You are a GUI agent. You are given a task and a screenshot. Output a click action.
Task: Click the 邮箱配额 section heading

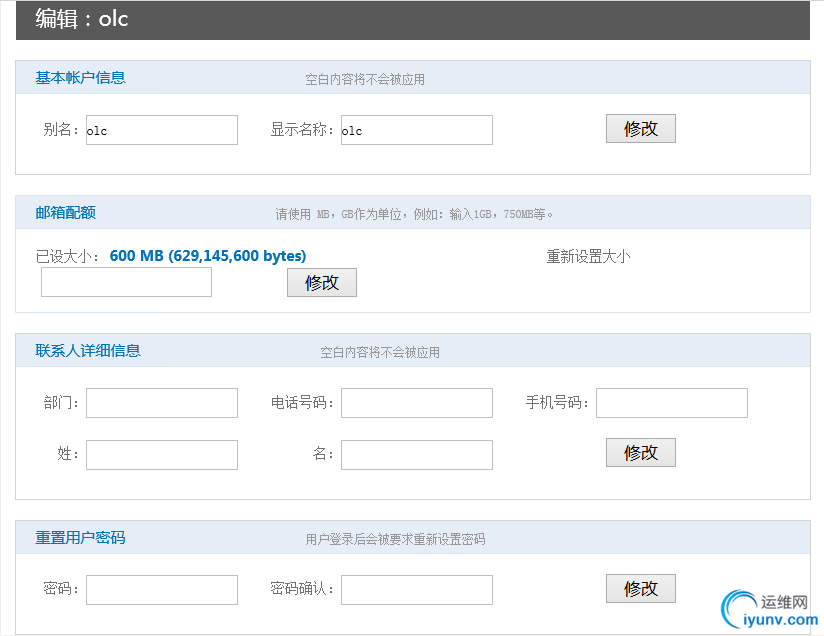66,213
